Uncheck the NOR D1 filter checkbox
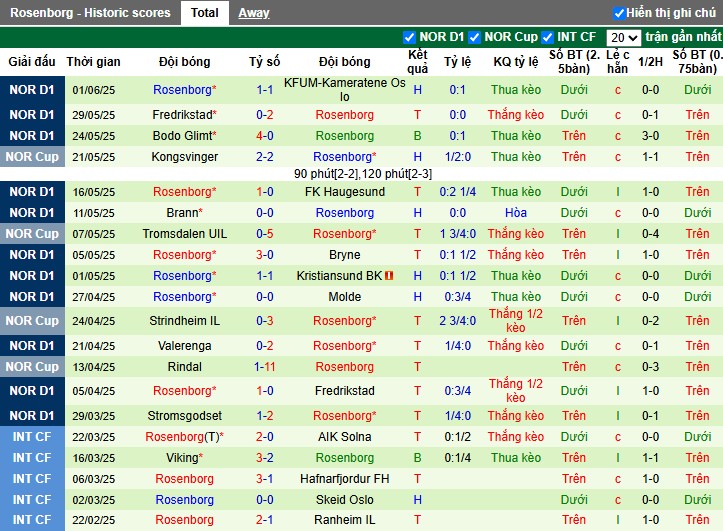Screen dimensions: 723x531 pyautogui.click(x=409, y=37)
